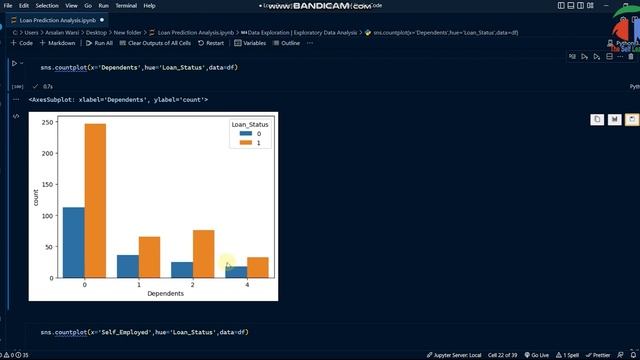Screen dimensions: 640x360
Task: Click 'New folder' breadcrumb segment
Action: point(127,33)
